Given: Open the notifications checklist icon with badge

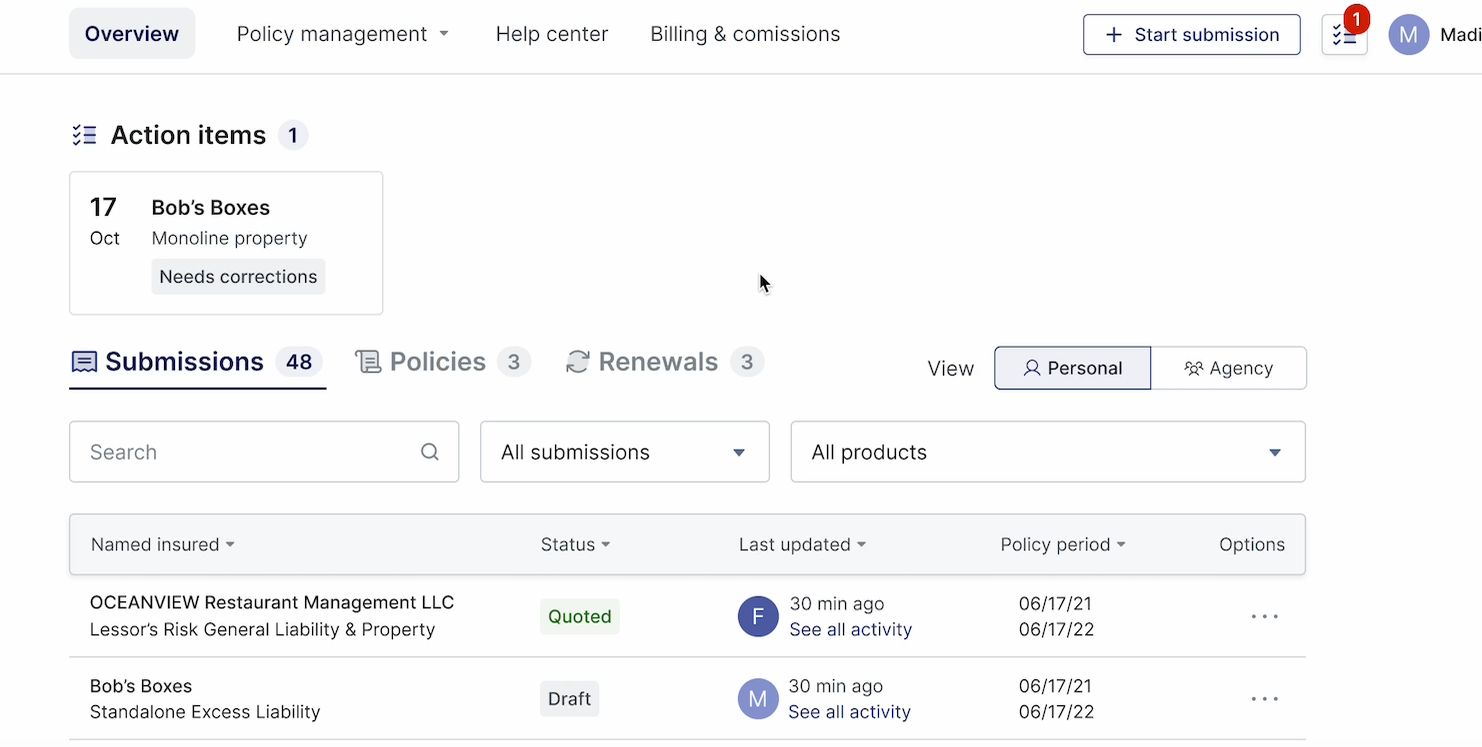Looking at the screenshot, I should pos(1344,35).
